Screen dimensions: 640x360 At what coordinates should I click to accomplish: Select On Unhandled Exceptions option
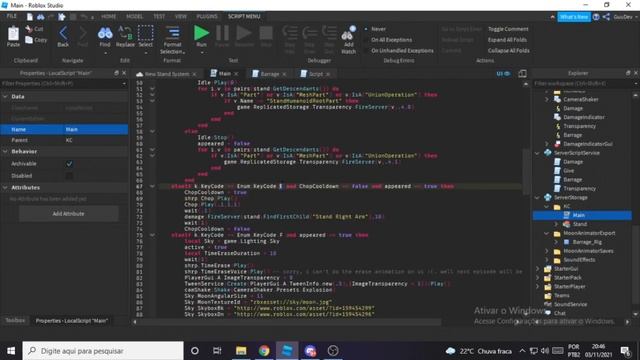pos(402,50)
